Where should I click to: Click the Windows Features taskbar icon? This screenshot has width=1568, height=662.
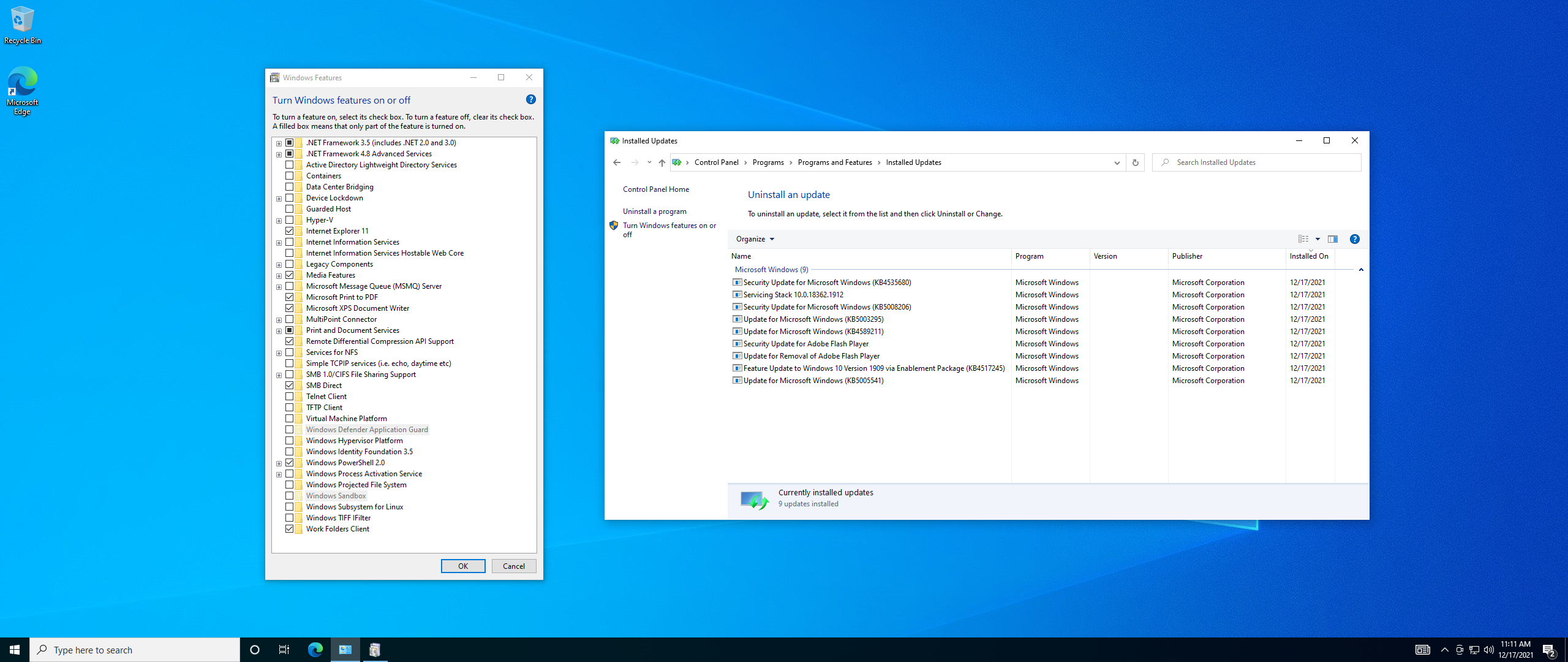375,650
